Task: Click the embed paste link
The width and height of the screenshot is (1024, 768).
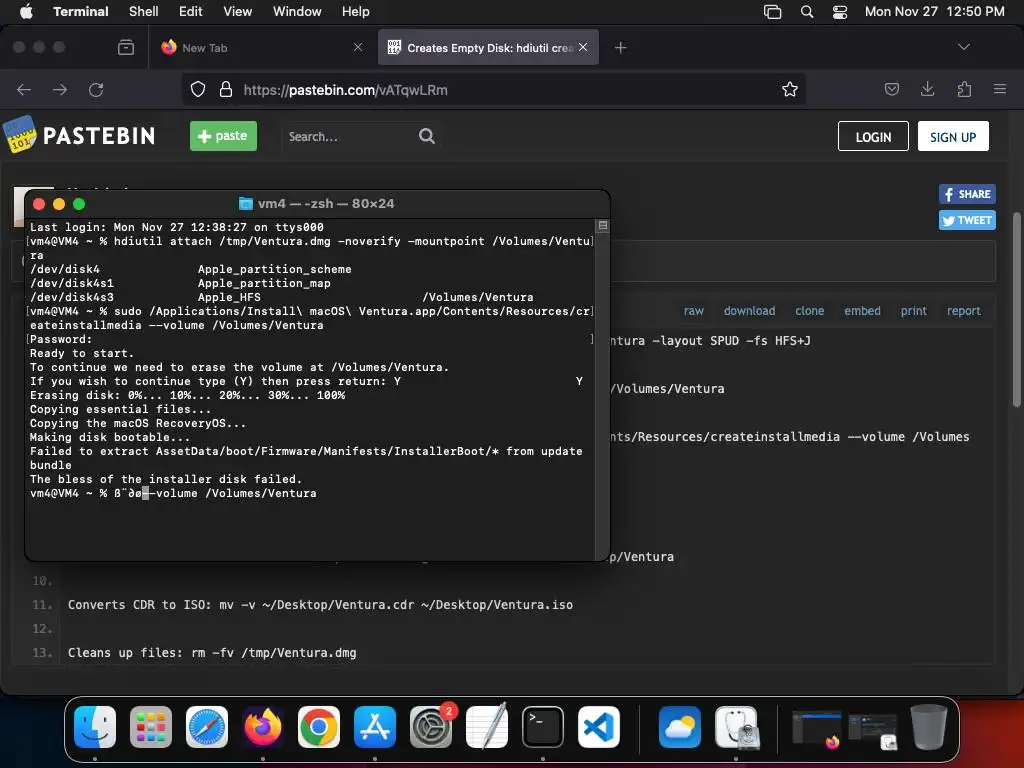Action: coord(862,311)
